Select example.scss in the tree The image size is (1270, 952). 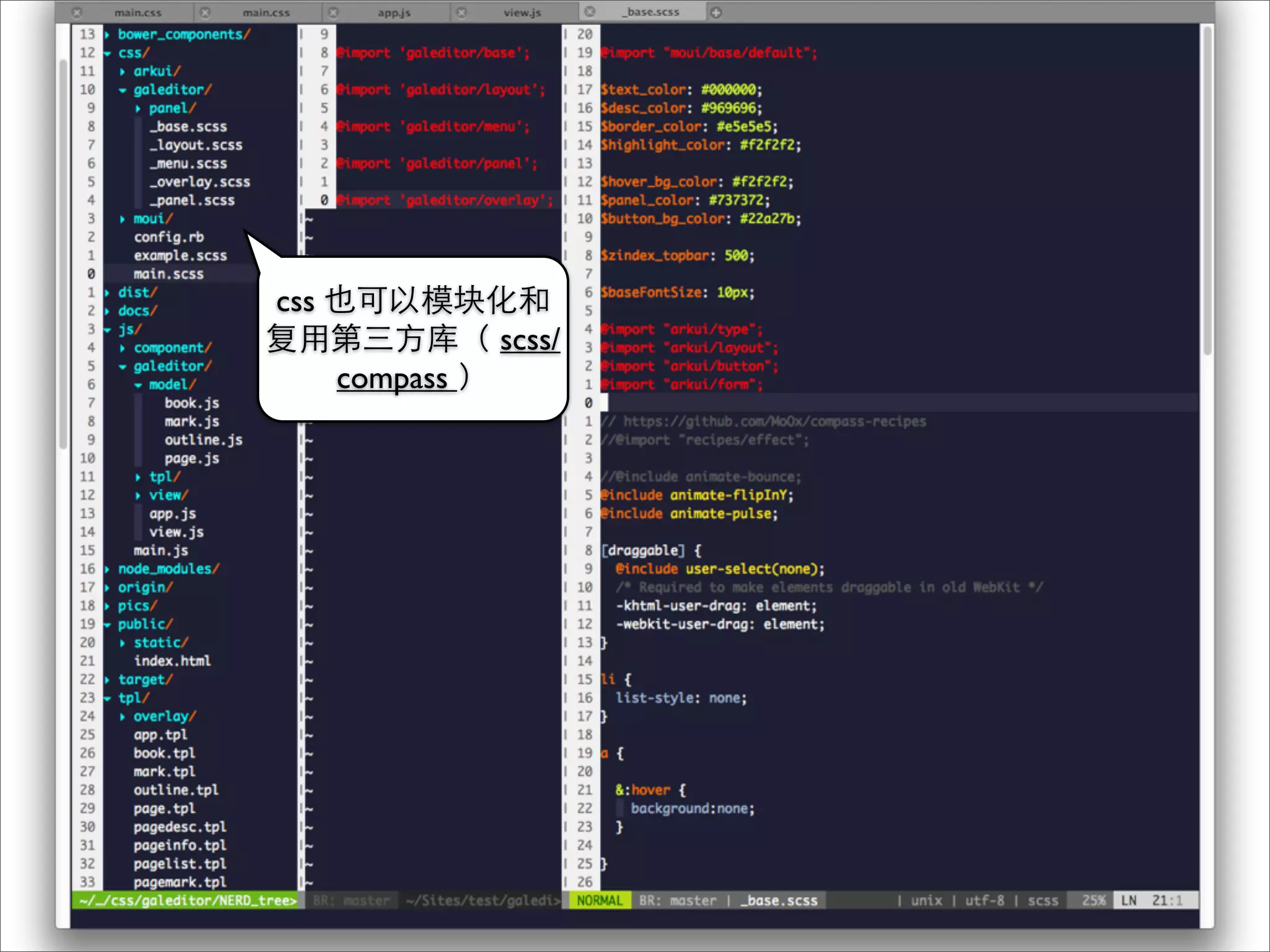180,256
